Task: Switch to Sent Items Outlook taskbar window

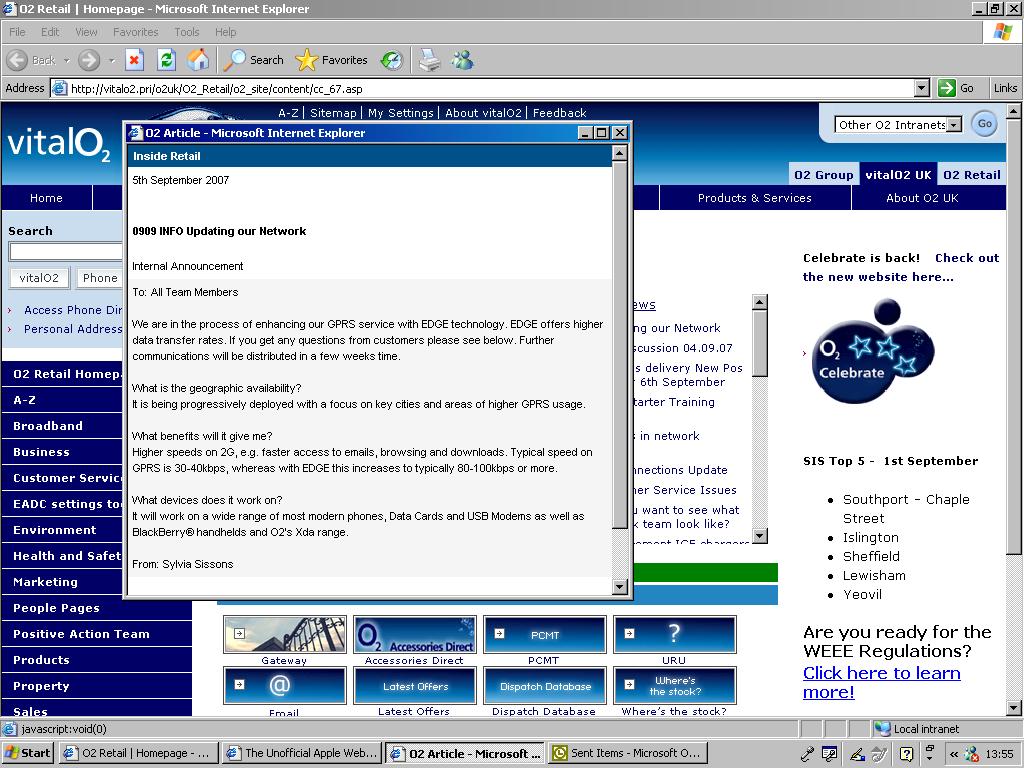Action: tap(629, 753)
